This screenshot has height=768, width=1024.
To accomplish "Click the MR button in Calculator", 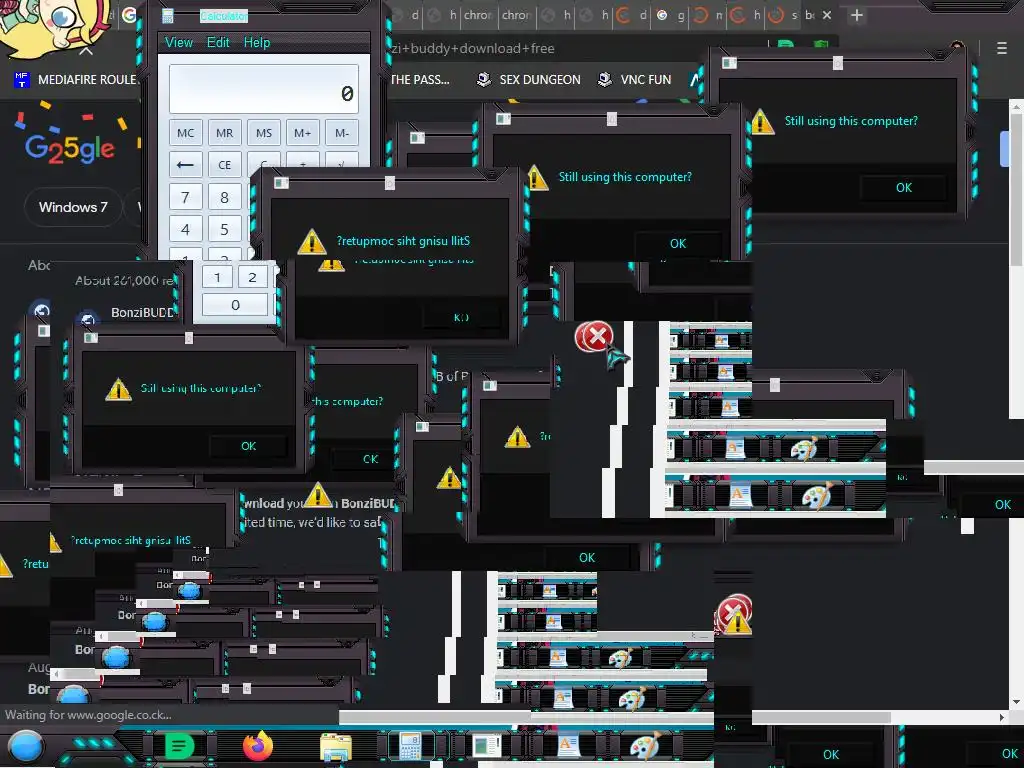I will [x=225, y=133].
